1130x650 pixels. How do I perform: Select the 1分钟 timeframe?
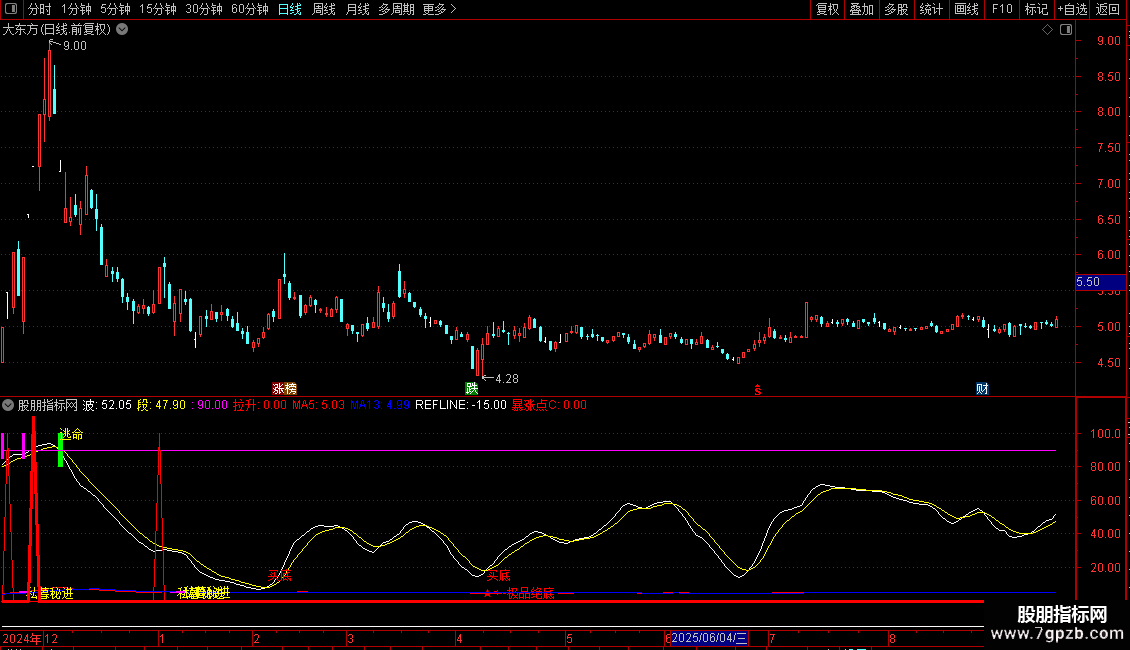pos(76,9)
